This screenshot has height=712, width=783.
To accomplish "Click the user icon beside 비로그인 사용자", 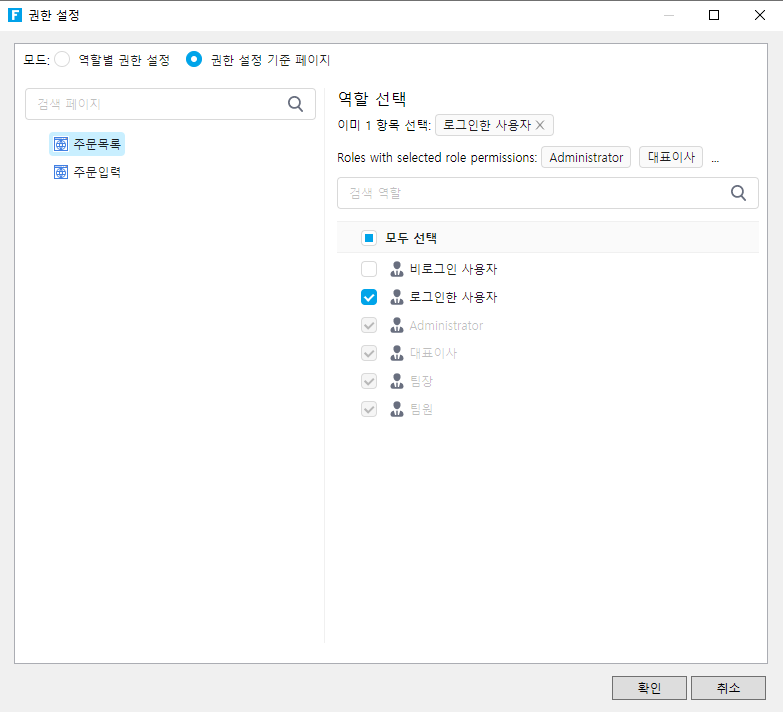I will pos(397,269).
